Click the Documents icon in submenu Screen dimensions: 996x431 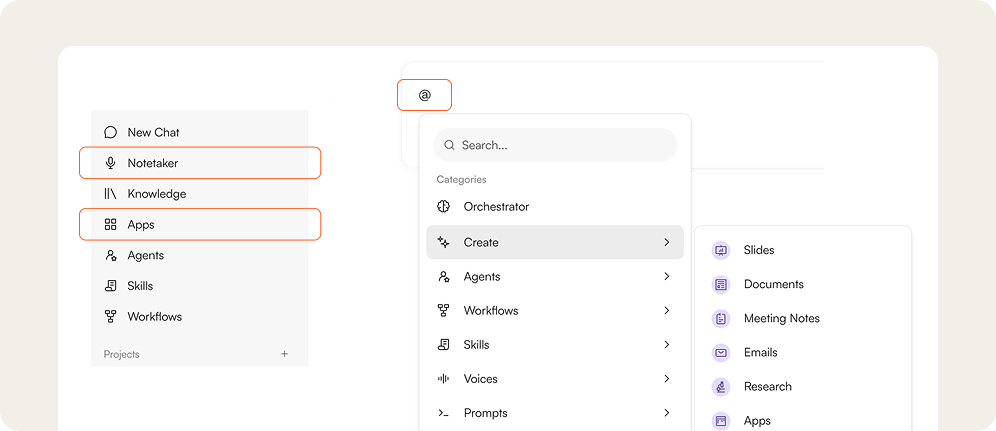[x=720, y=284]
